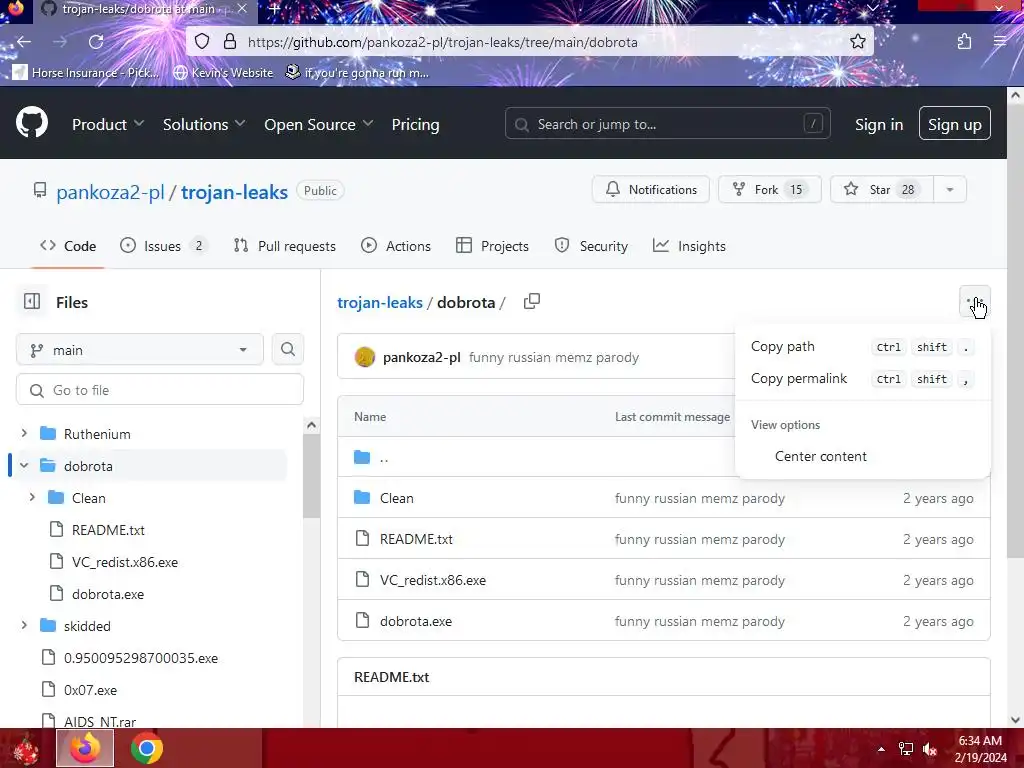This screenshot has height=768, width=1024.
Task: Close the trojan-leaks browser tab
Action: 242,8
